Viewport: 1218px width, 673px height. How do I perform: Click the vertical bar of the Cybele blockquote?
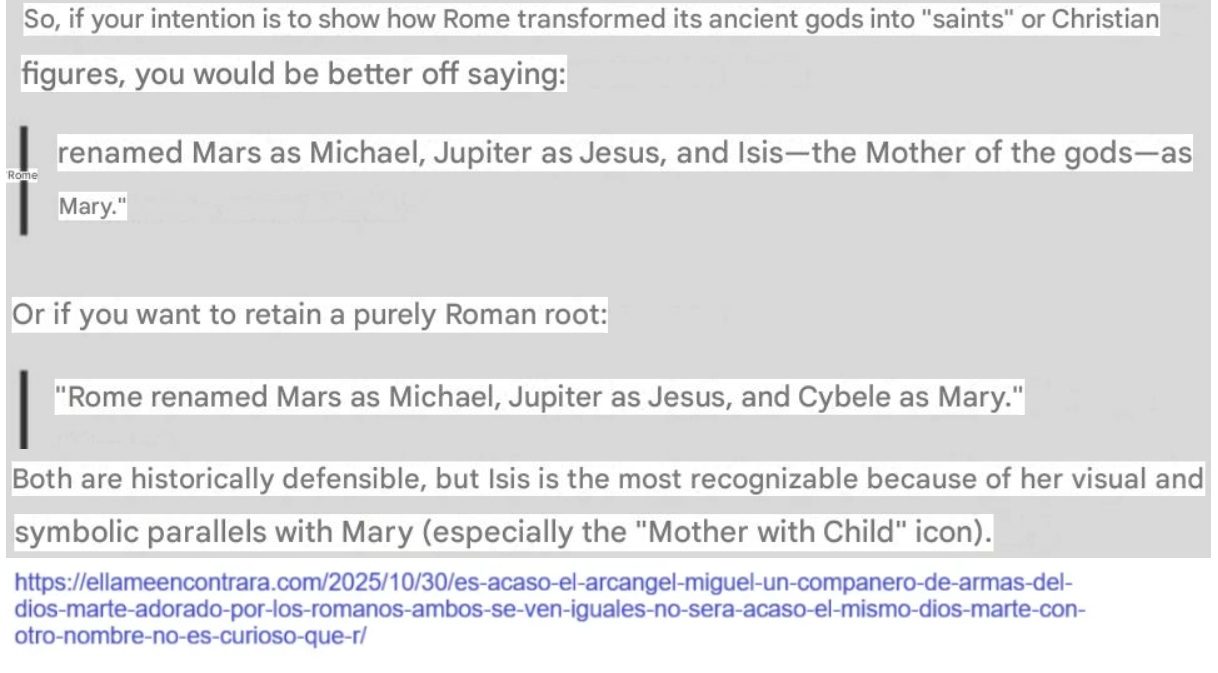[x=24, y=407]
